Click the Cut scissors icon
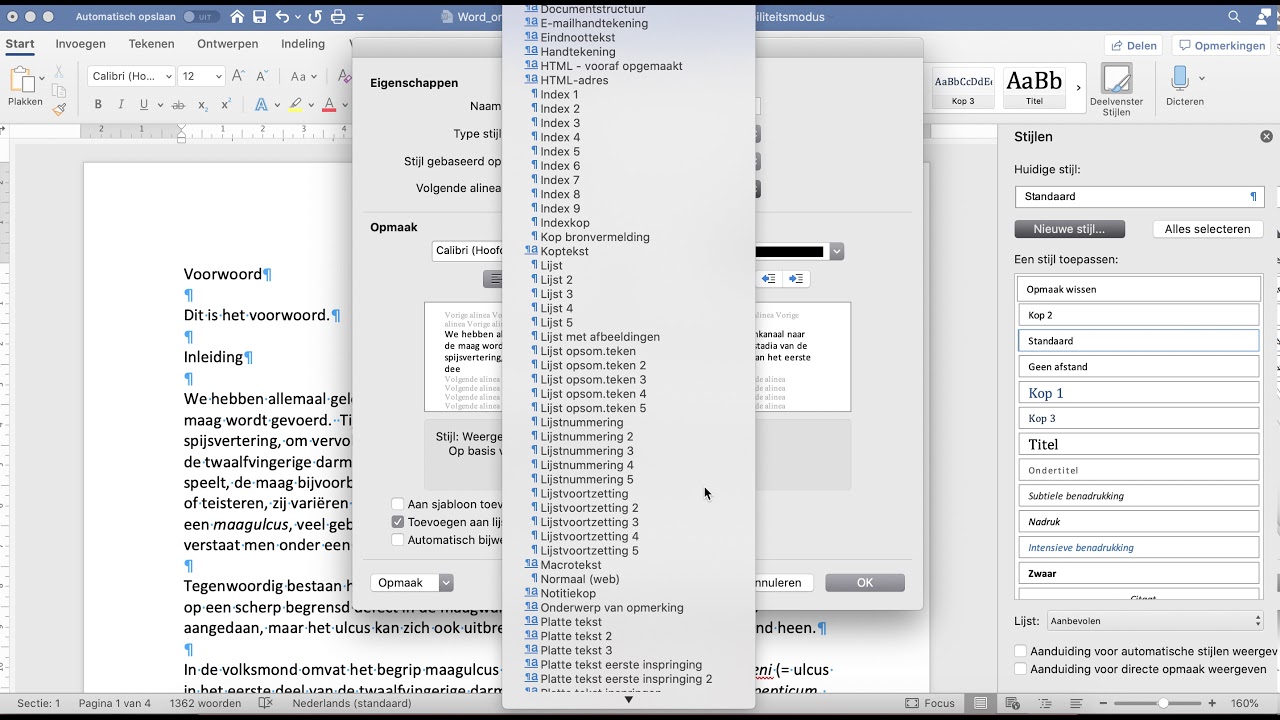This screenshot has width=1280, height=720. tap(60, 70)
